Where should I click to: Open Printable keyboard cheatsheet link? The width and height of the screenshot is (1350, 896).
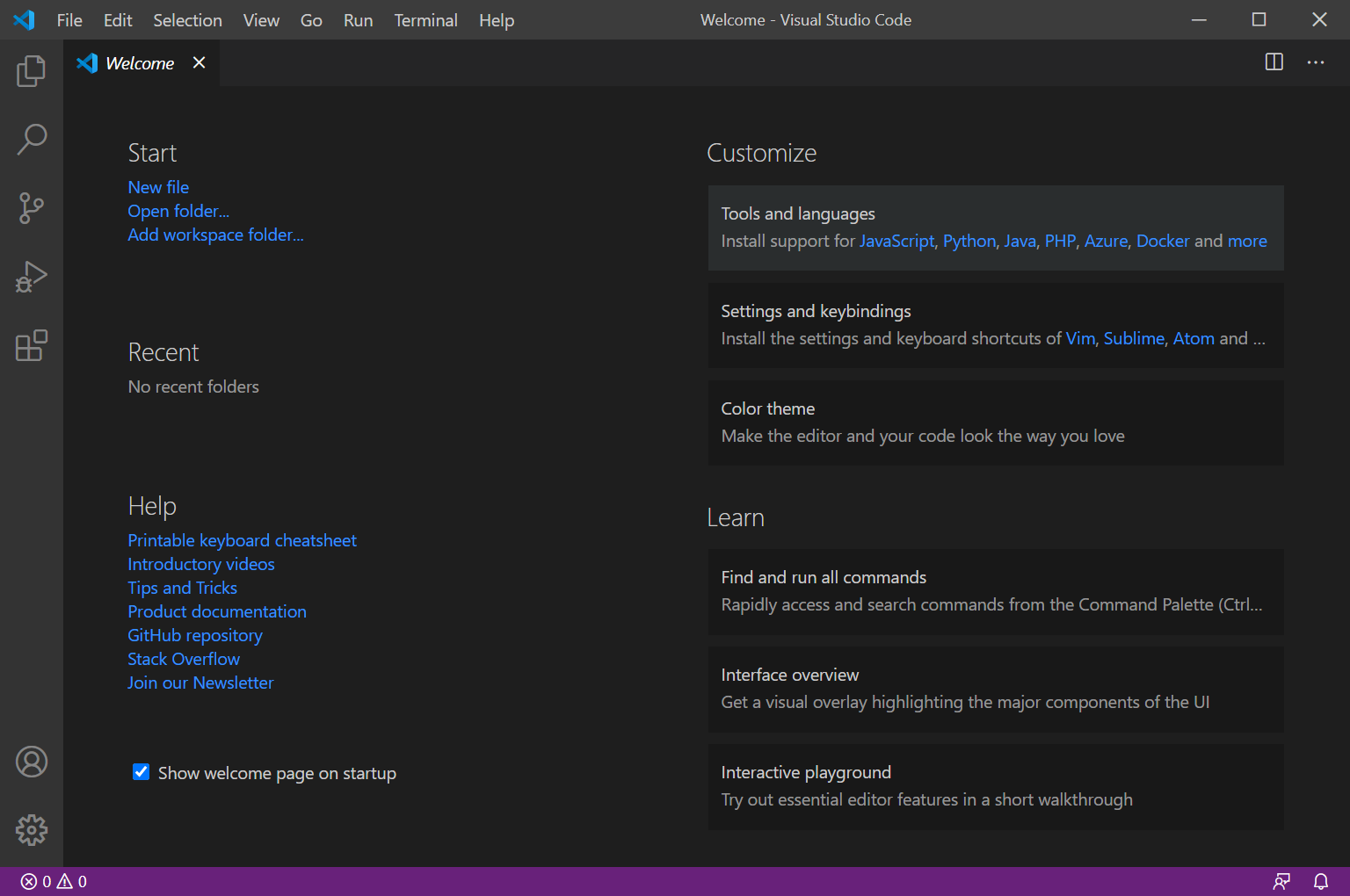pyautogui.click(x=242, y=540)
